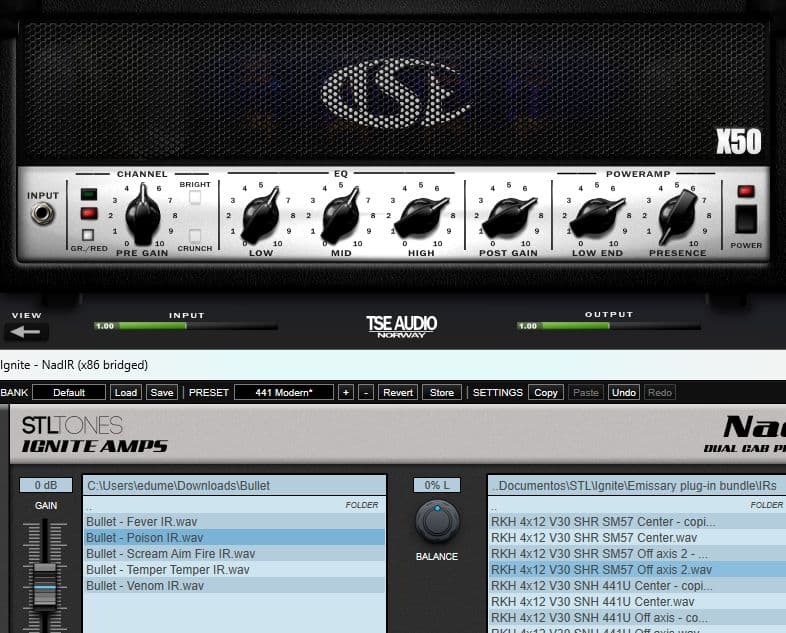Click the OUTPUT level meter bar
Image resolution: width=786 pixels, height=633 pixels.
pos(609,326)
